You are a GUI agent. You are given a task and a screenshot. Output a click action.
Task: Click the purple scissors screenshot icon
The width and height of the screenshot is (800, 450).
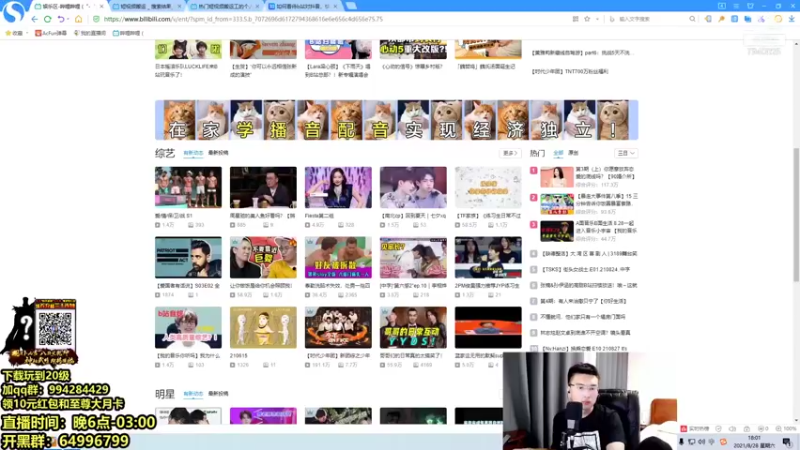(x=761, y=19)
